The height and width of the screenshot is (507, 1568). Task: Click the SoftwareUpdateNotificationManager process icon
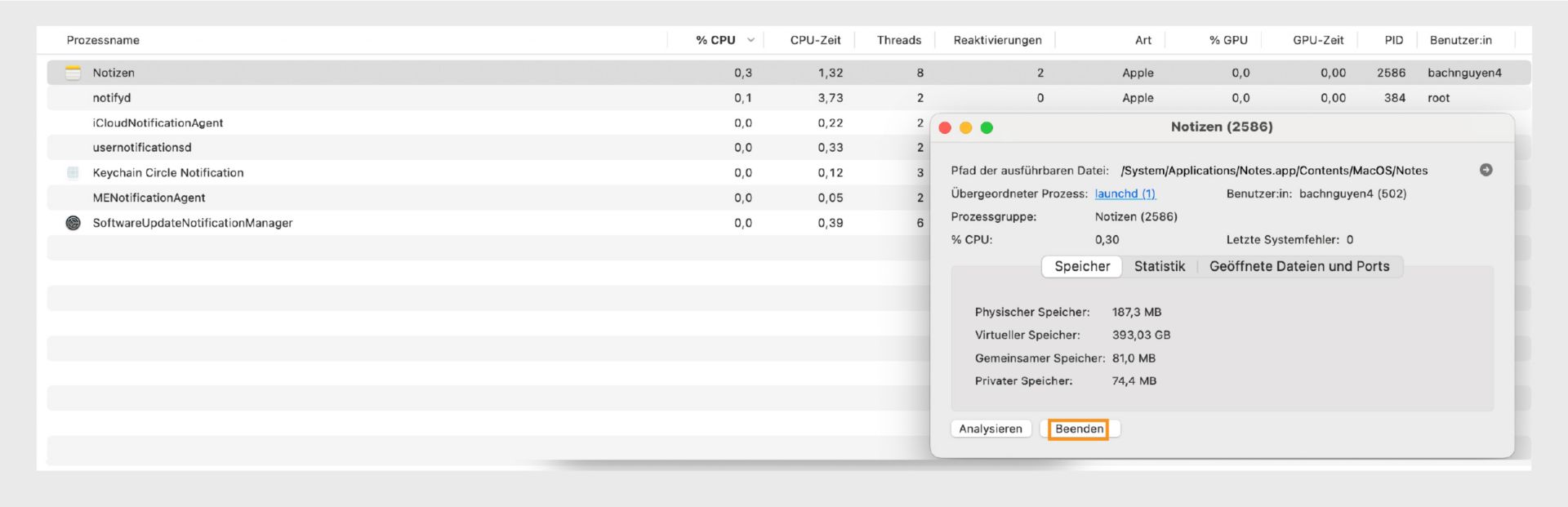73,223
